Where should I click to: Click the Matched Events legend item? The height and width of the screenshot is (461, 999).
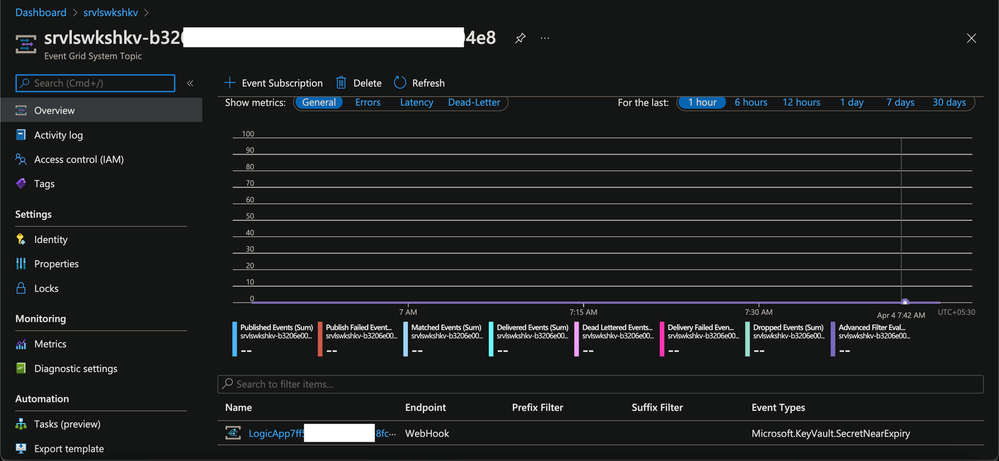(444, 339)
